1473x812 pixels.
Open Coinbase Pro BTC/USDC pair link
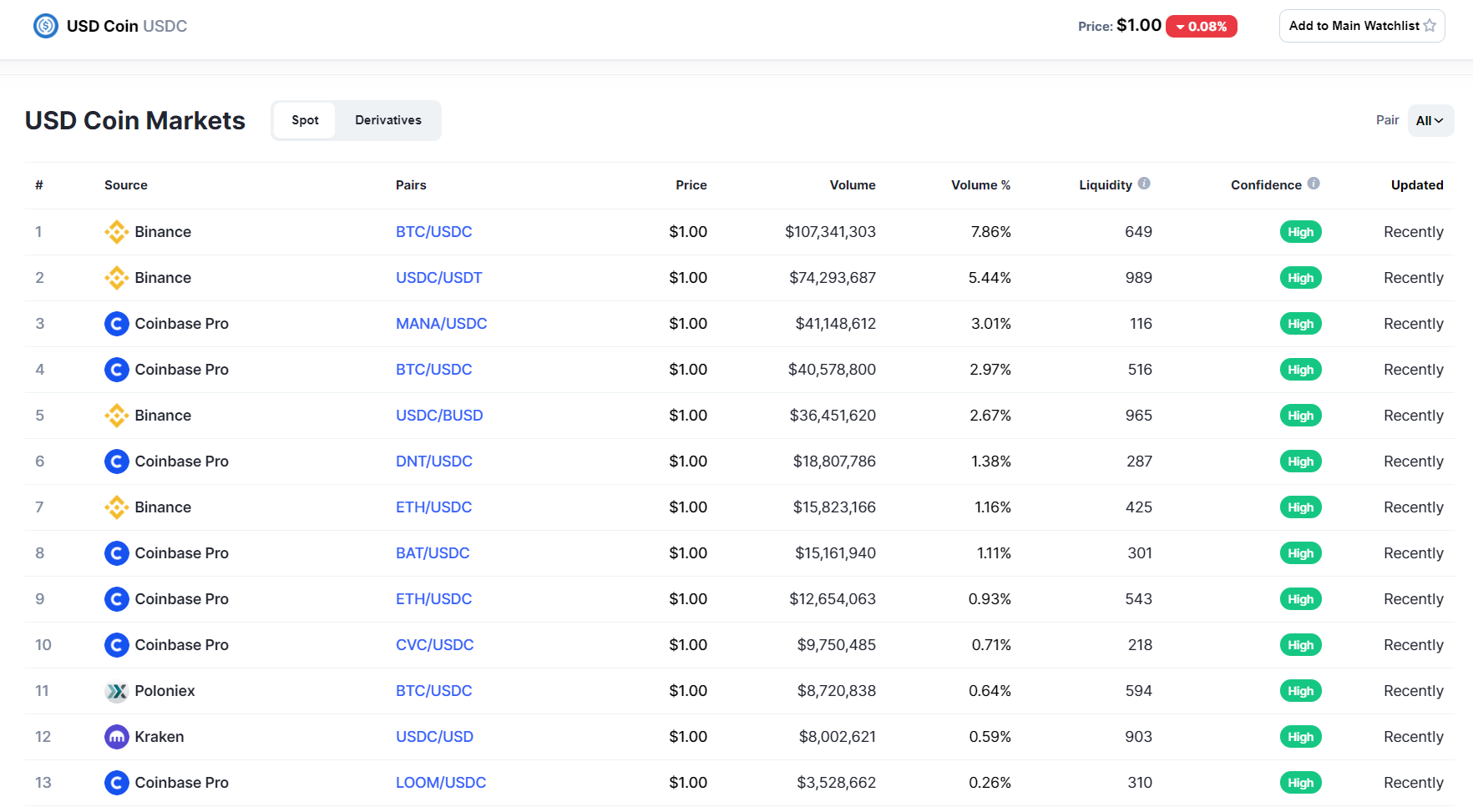coord(433,370)
